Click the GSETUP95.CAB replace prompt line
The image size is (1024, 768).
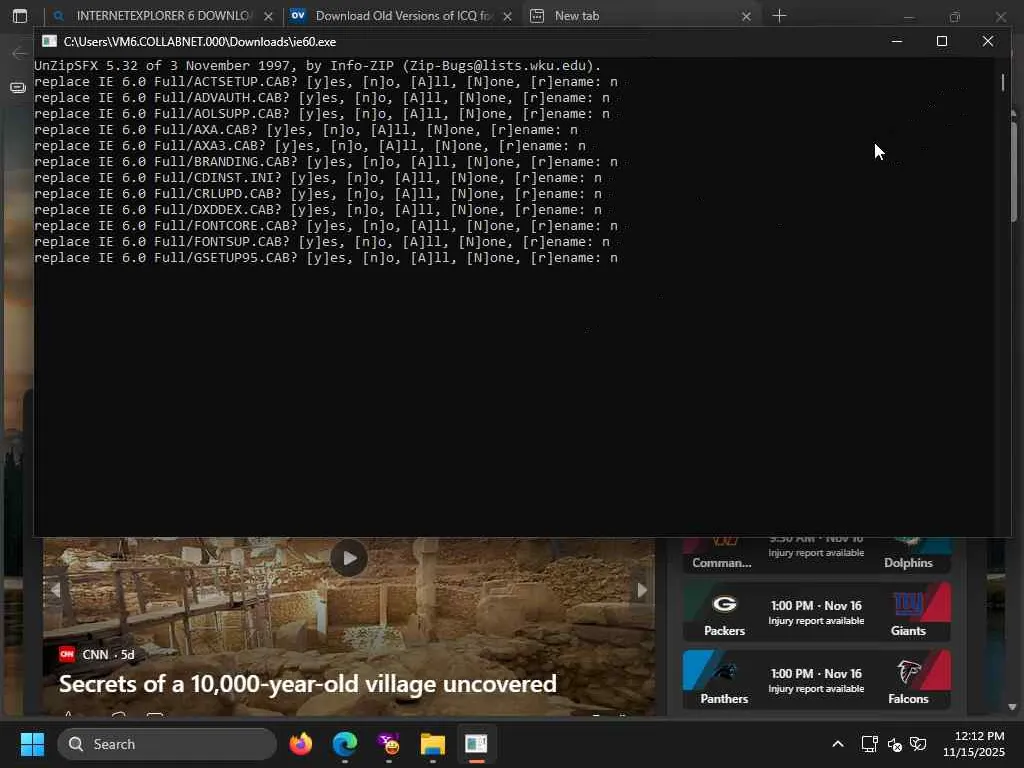(x=326, y=257)
